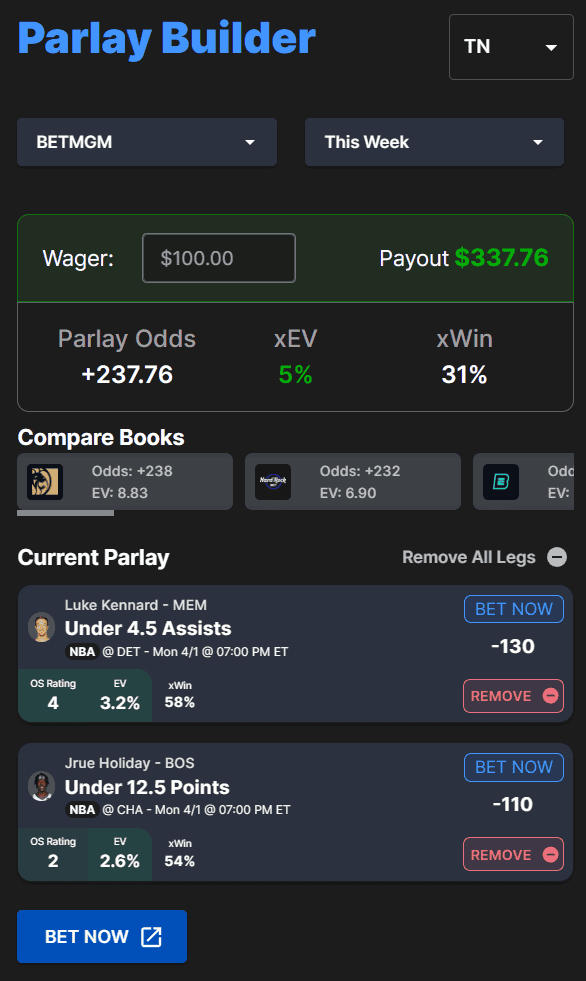Select the Odds +232 book card
Image resolution: width=586 pixels, height=981 pixels.
[353, 482]
